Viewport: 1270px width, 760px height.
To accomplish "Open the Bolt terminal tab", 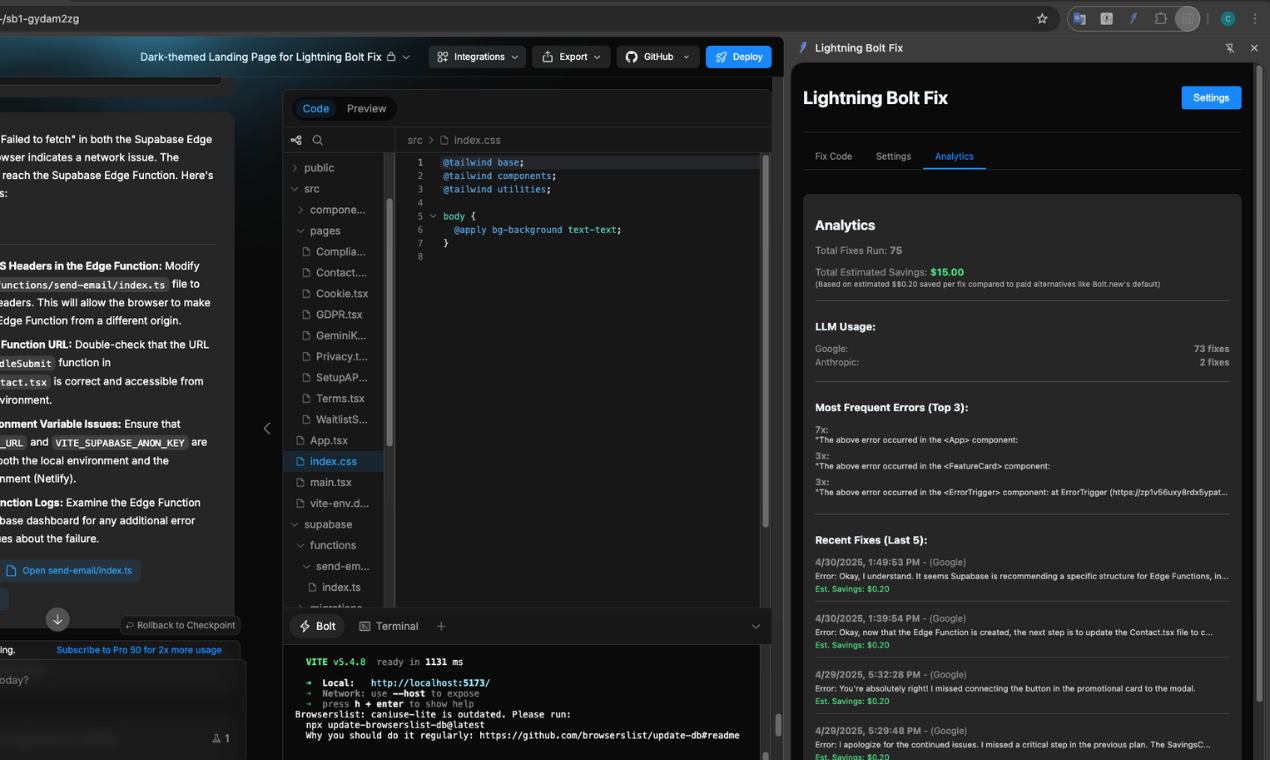I will pos(317,626).
